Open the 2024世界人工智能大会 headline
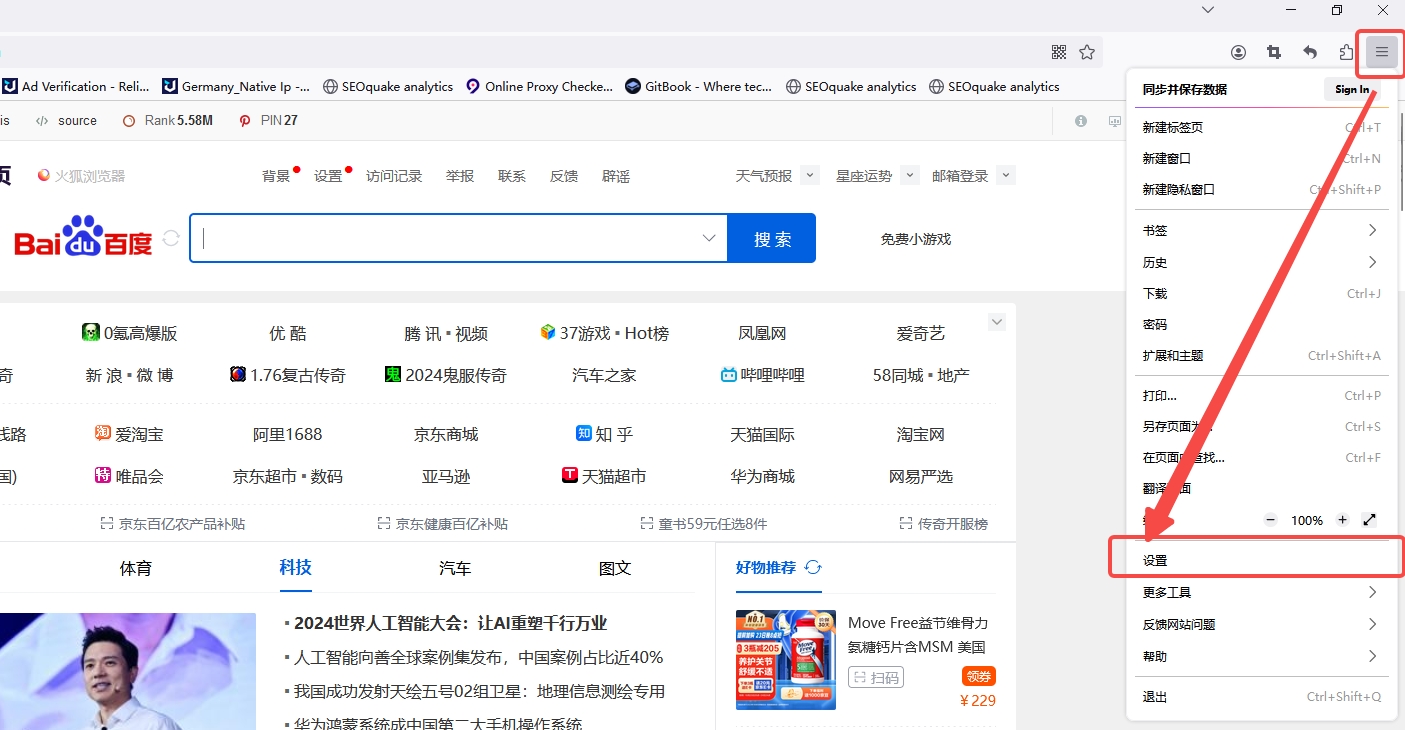This screenshot has height=730, width=1405. pos(450,623)
